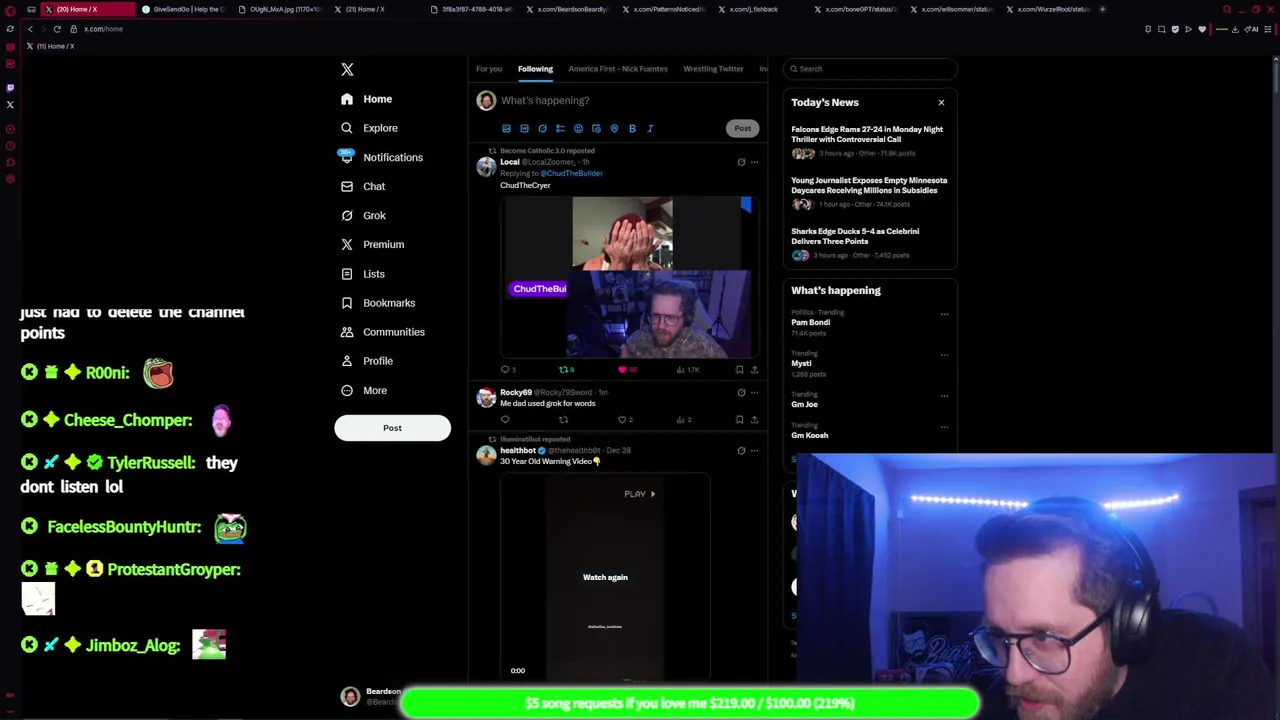Open the emoji picker in composer
1280x720 pixels.
coord(578,128)
